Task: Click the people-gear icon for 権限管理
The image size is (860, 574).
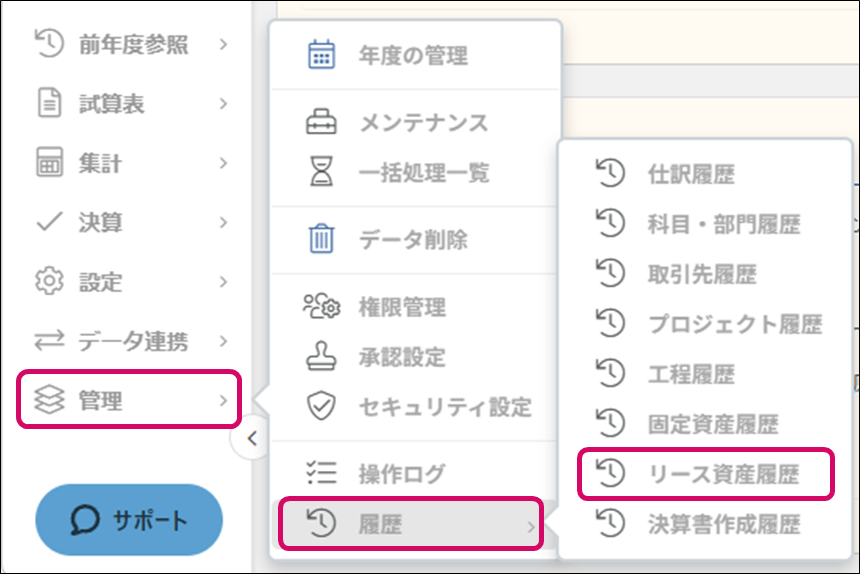Action: pyautogui.click(x=321, y=307)
